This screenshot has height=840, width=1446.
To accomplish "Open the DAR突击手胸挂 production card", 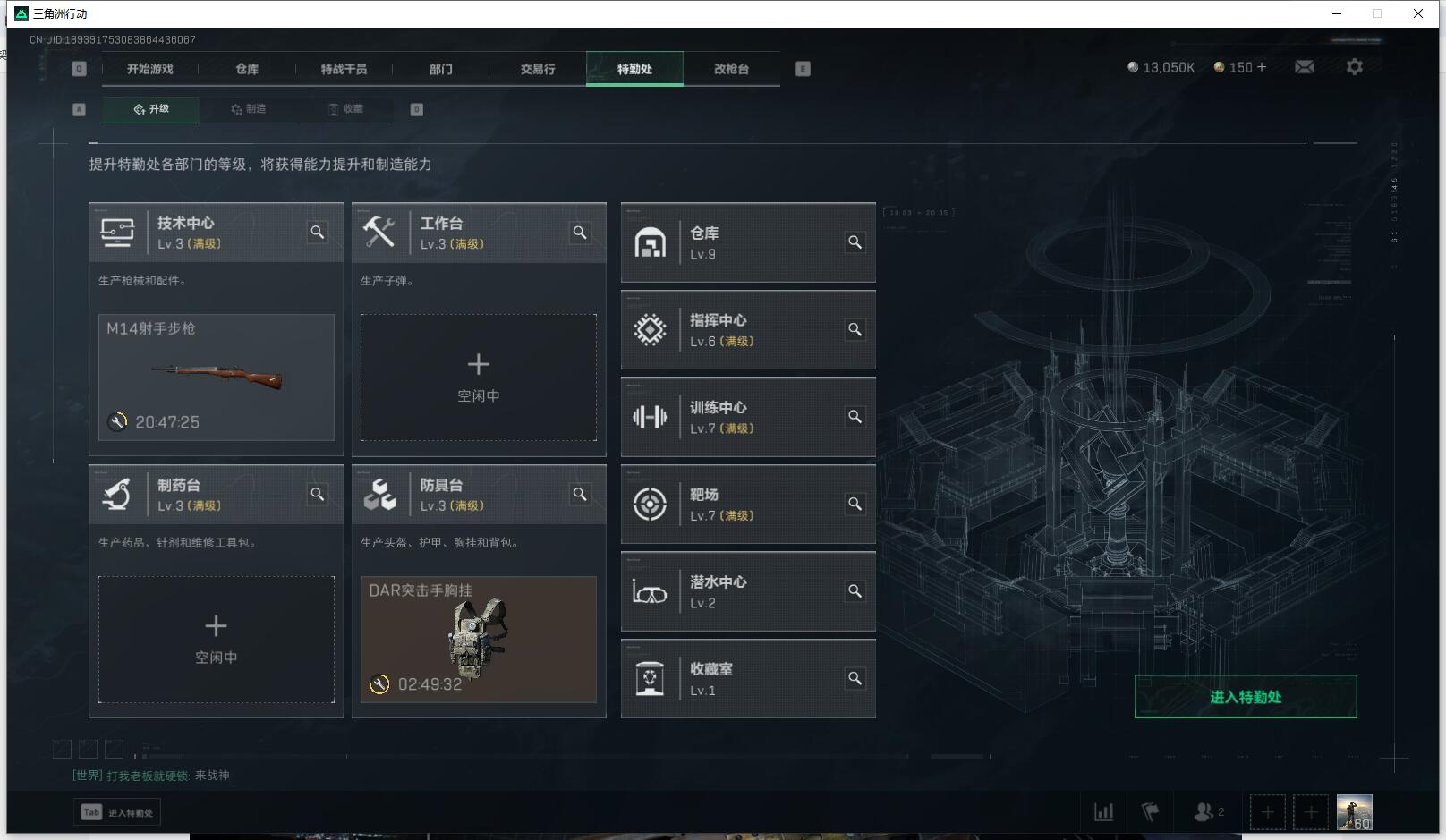I will (479, 640).
